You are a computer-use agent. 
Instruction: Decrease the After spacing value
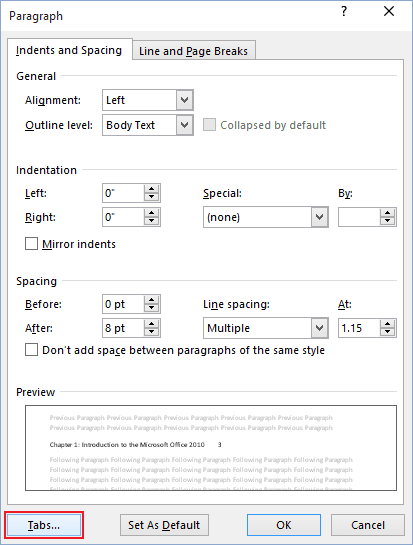(152, 332)
